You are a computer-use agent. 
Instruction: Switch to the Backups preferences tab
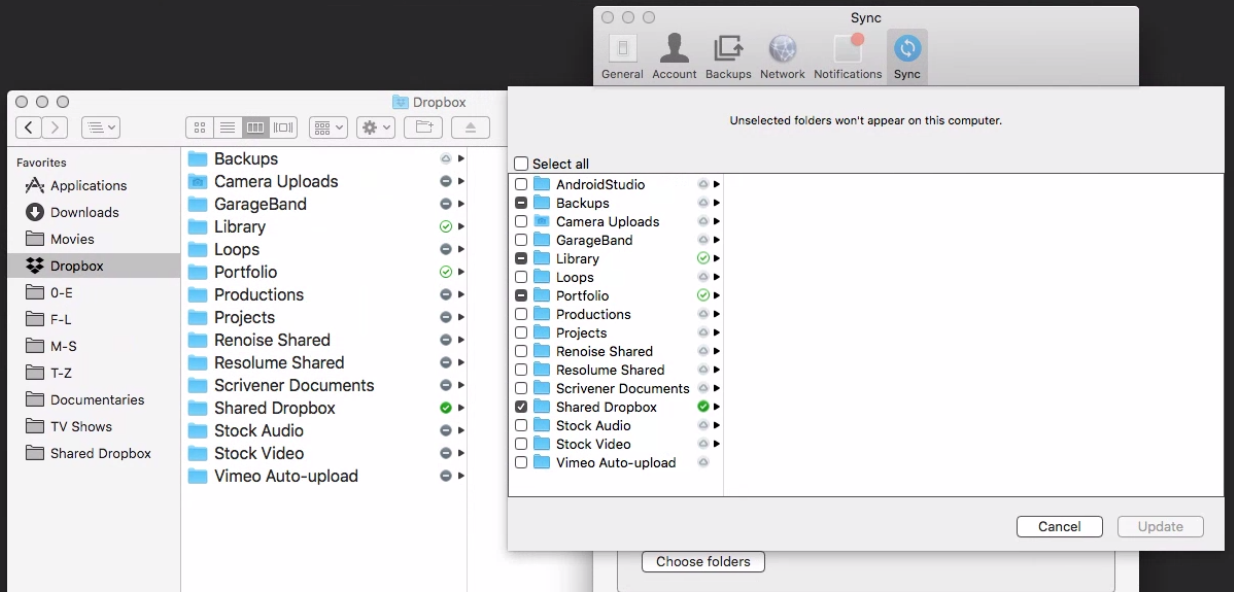[x=728, y=57]
